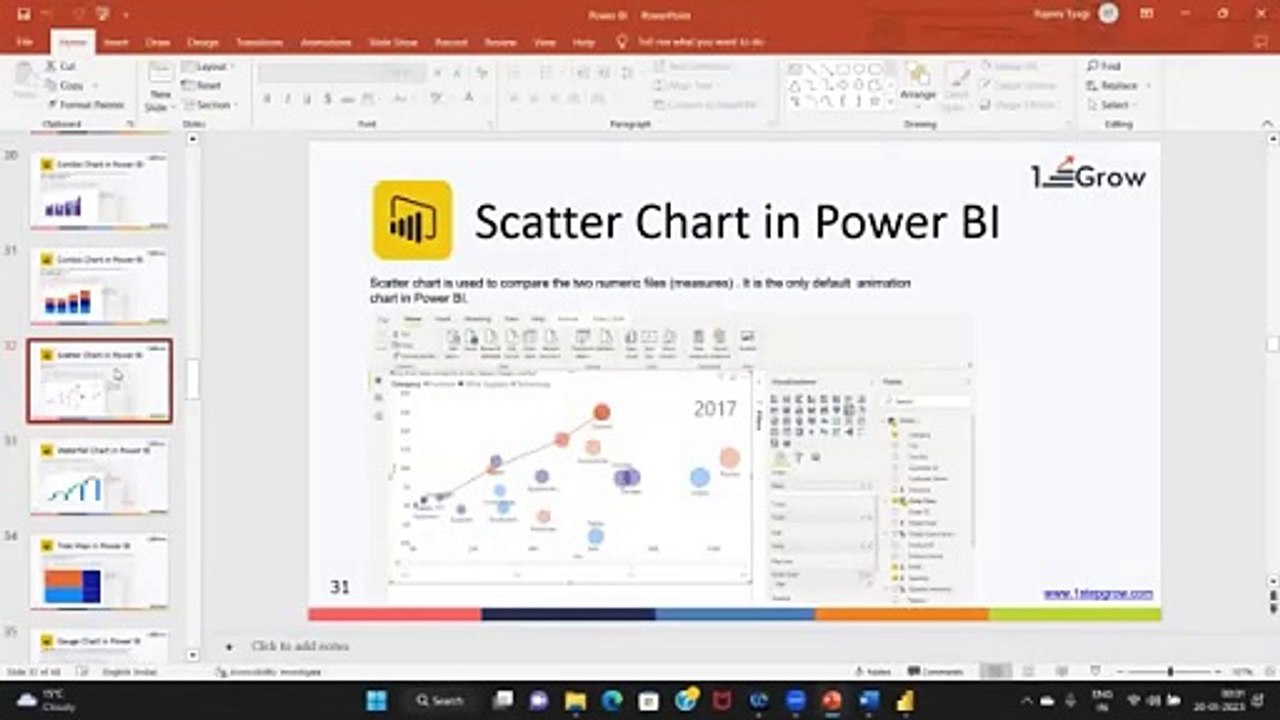Click the Reset slide button
This screenshot has width=1280, height=720.
(x=202, y=86)
